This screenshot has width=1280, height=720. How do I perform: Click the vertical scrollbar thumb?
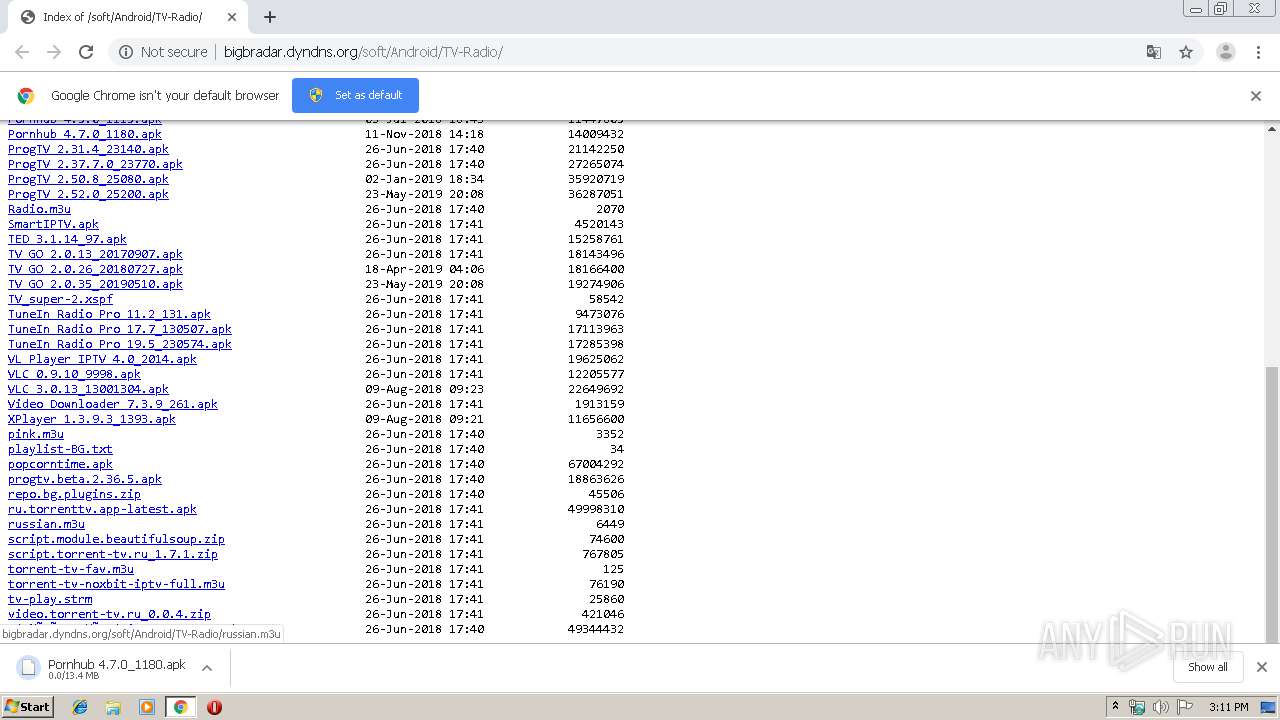pos(1272,503)
